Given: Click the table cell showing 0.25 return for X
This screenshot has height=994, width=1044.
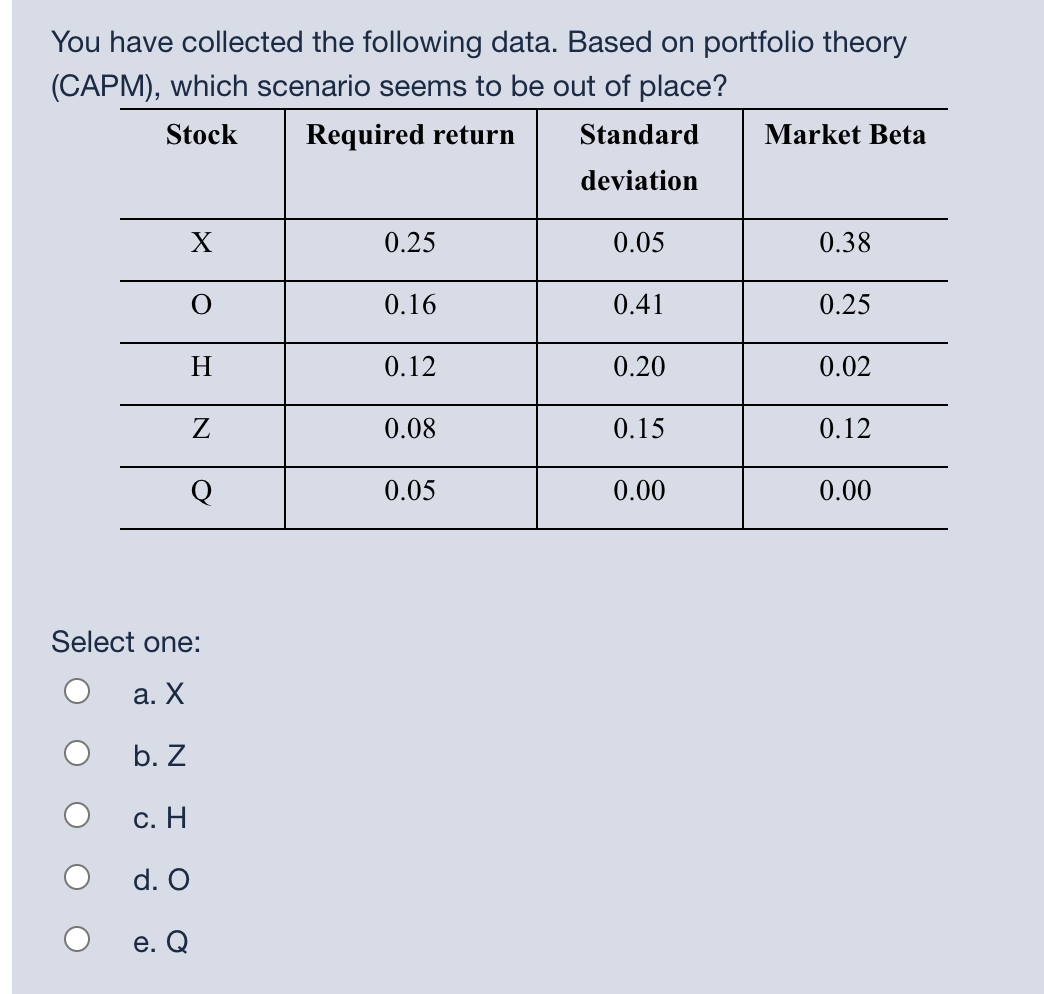Looking at the screenshot, I should coord(410,243).
